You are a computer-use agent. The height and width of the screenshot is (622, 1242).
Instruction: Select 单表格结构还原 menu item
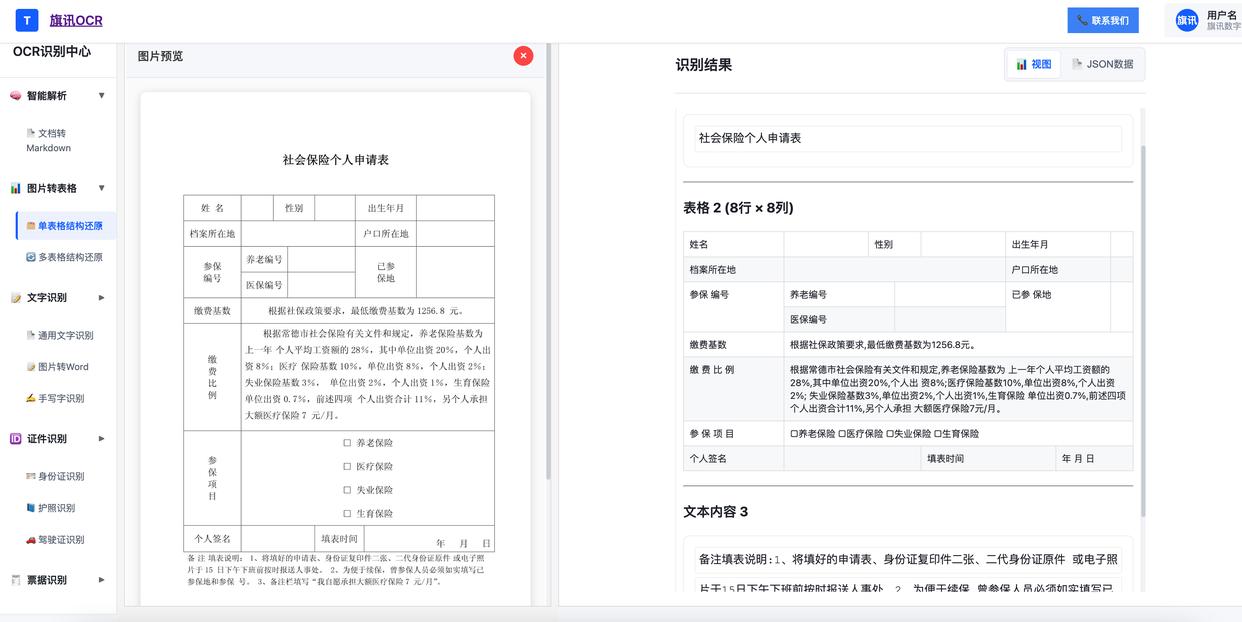point(66,226)
